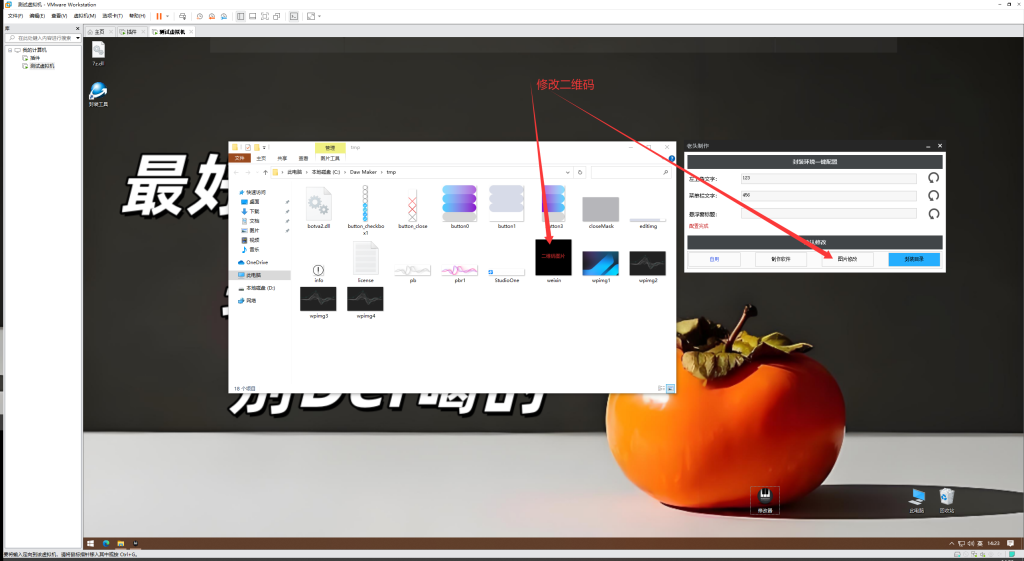Collapse the 我的计算机 tree node
1024x561 pixels.
[9, 49]
